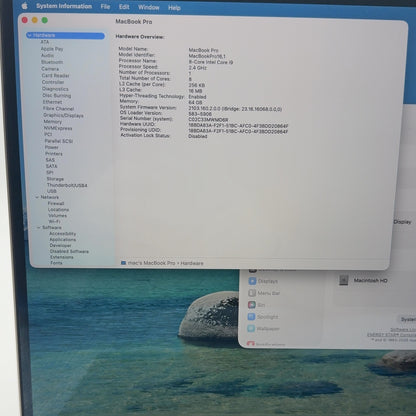Click the Menu Bar settings icon
This screenshot has height=416, width=416.
click(252, 293)
